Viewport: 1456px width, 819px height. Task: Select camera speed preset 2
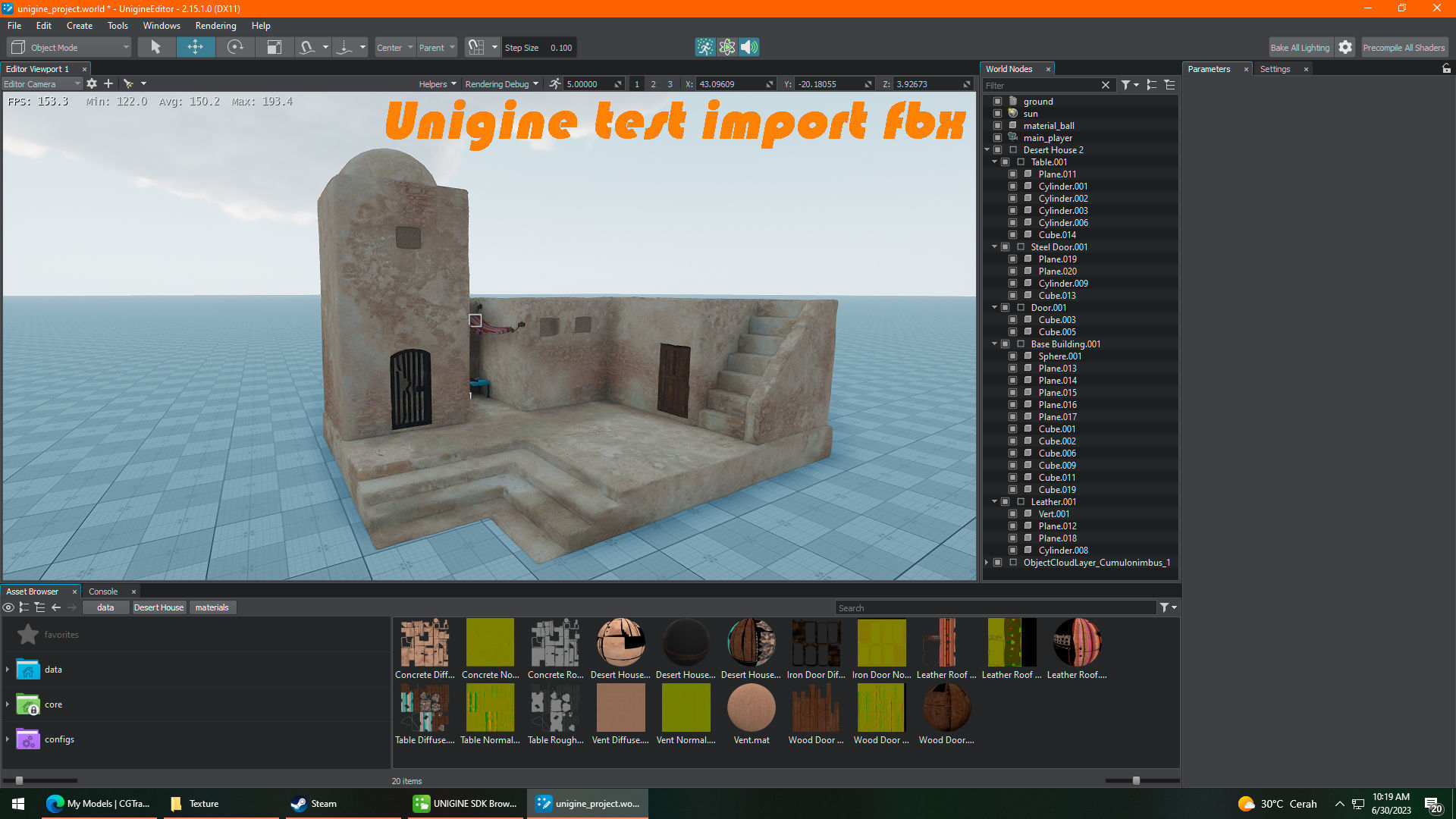pyautogui.click(x=653, y=83)
